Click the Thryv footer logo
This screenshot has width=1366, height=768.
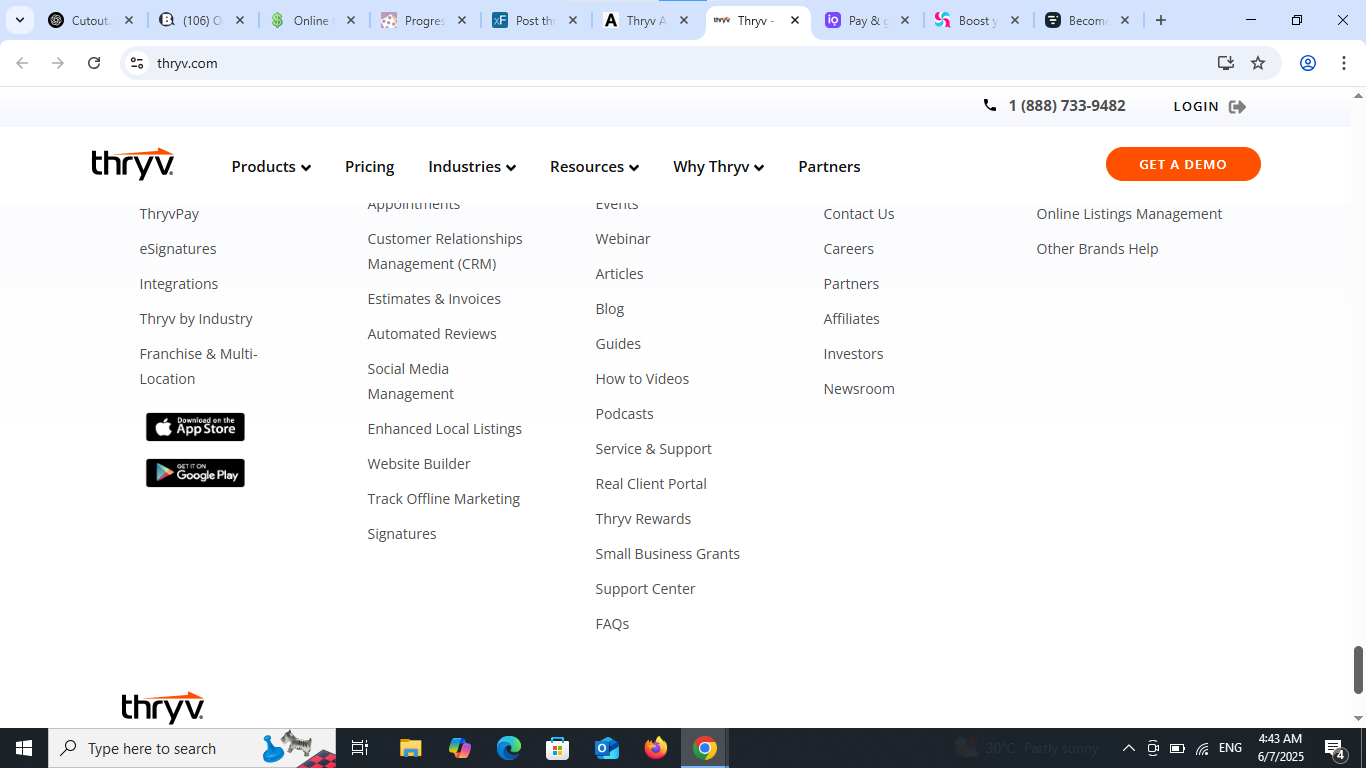(163, 707)
